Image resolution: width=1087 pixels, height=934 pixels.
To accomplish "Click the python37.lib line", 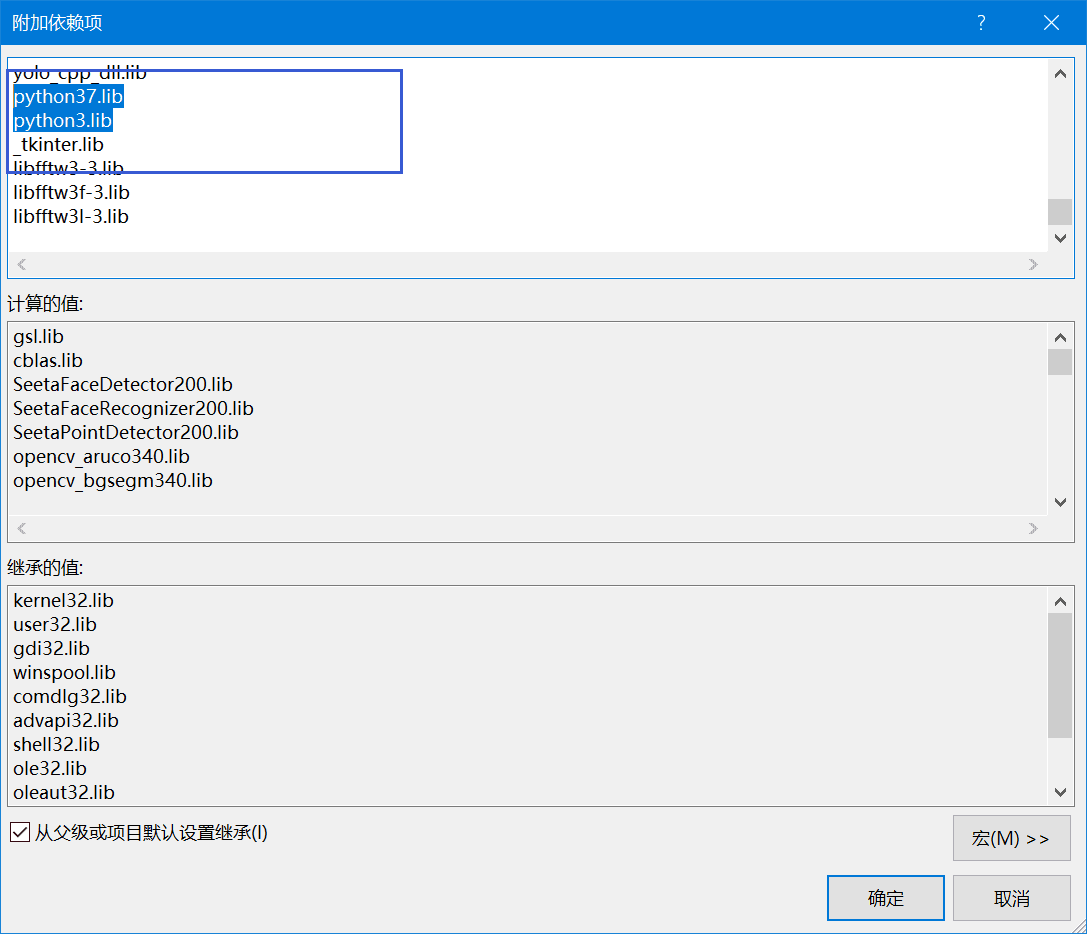I will 68,96.
